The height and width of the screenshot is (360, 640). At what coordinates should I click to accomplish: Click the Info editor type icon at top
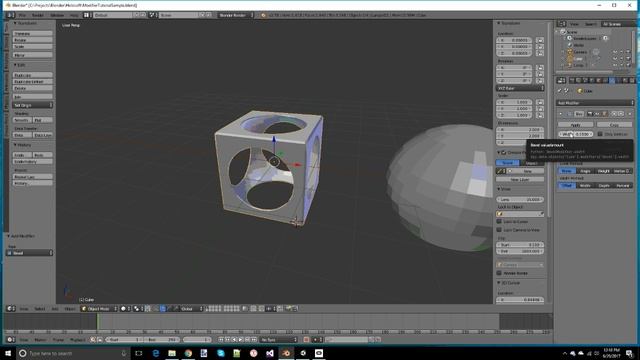click(10, 15)
